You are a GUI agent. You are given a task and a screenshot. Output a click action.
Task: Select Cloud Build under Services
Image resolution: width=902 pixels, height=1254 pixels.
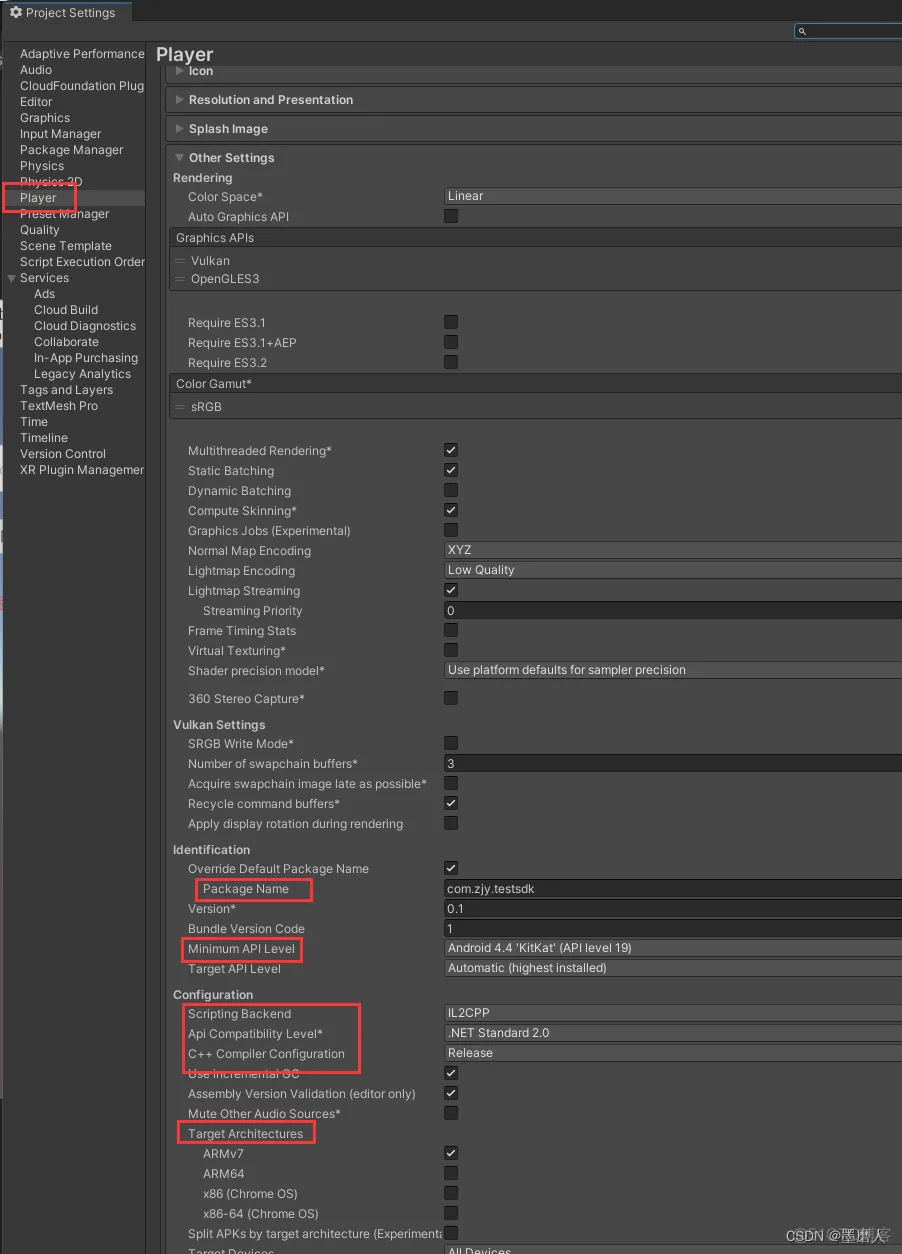pyautogui.click(x=66, y=310)
